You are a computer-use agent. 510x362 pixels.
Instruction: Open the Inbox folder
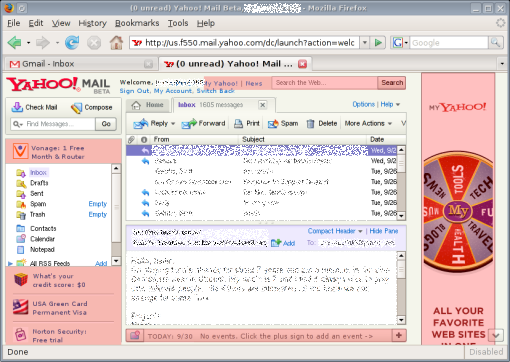38,172
